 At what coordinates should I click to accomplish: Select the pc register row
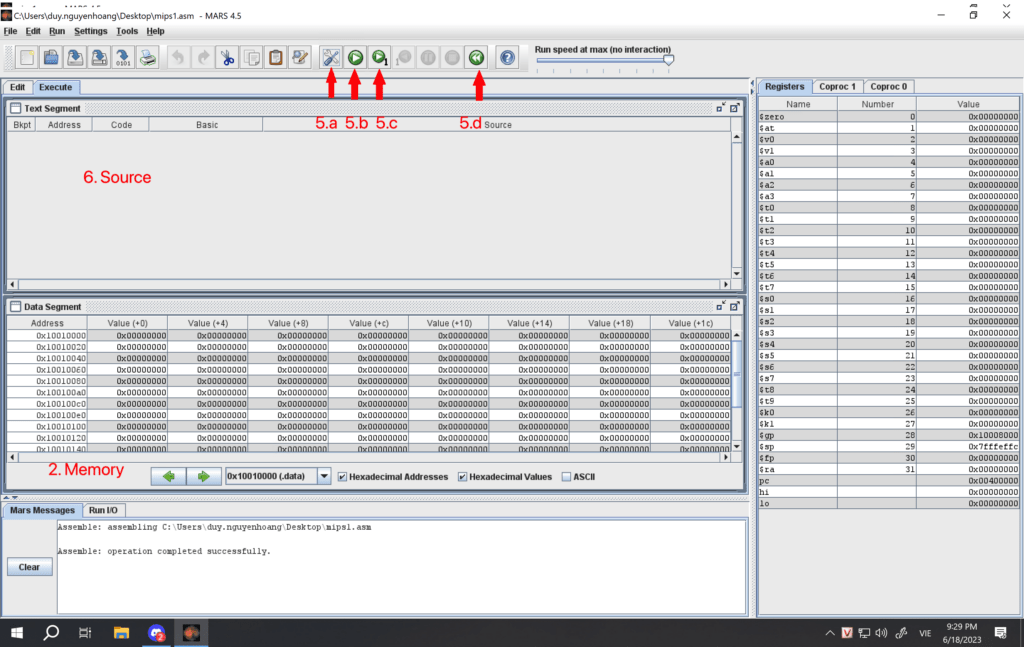(889, 481)
